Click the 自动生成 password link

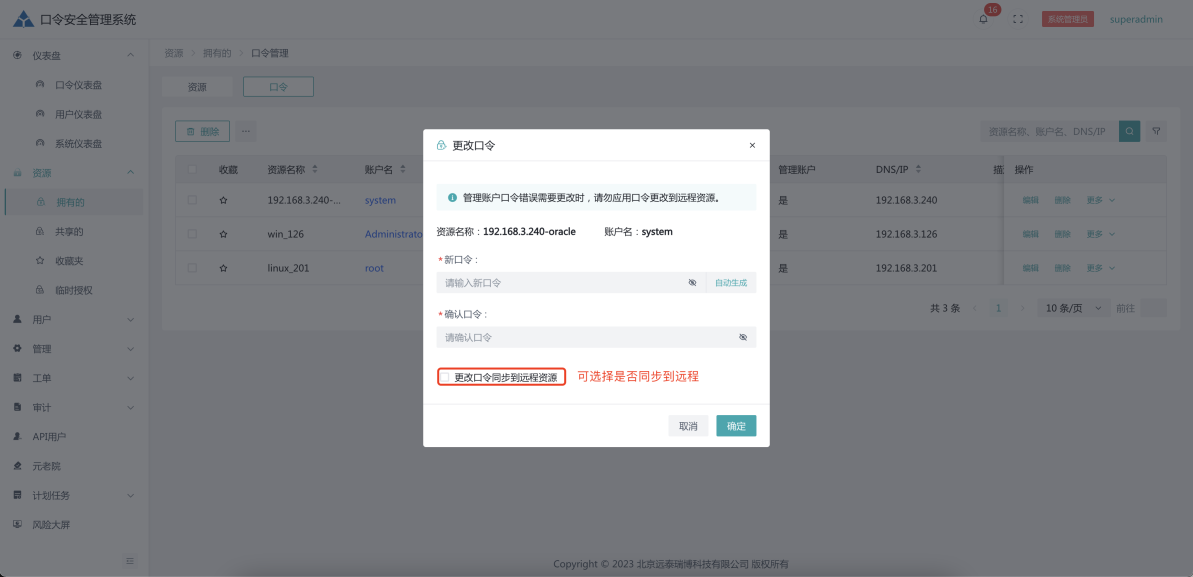point(730,283)
